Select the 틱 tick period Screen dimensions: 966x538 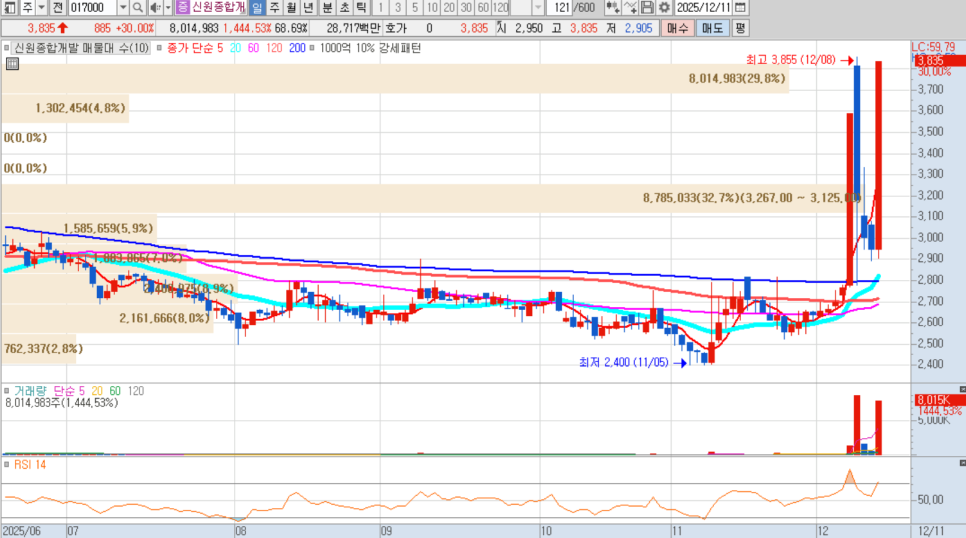(362, 7)
